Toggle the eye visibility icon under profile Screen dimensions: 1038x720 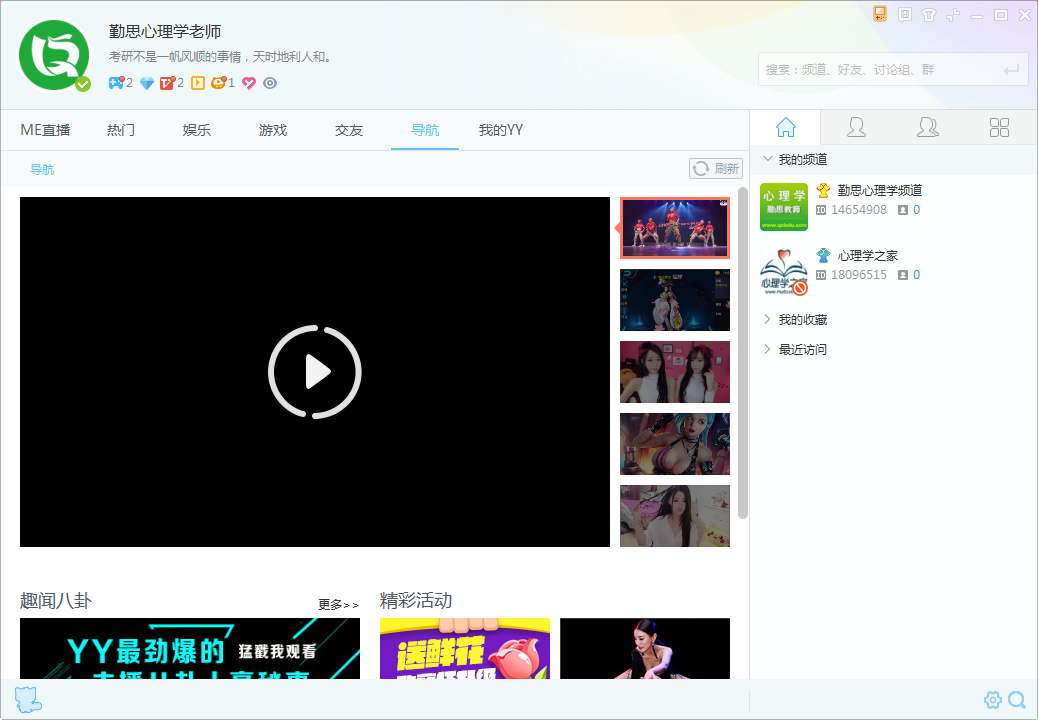click(x=270, y=83)
